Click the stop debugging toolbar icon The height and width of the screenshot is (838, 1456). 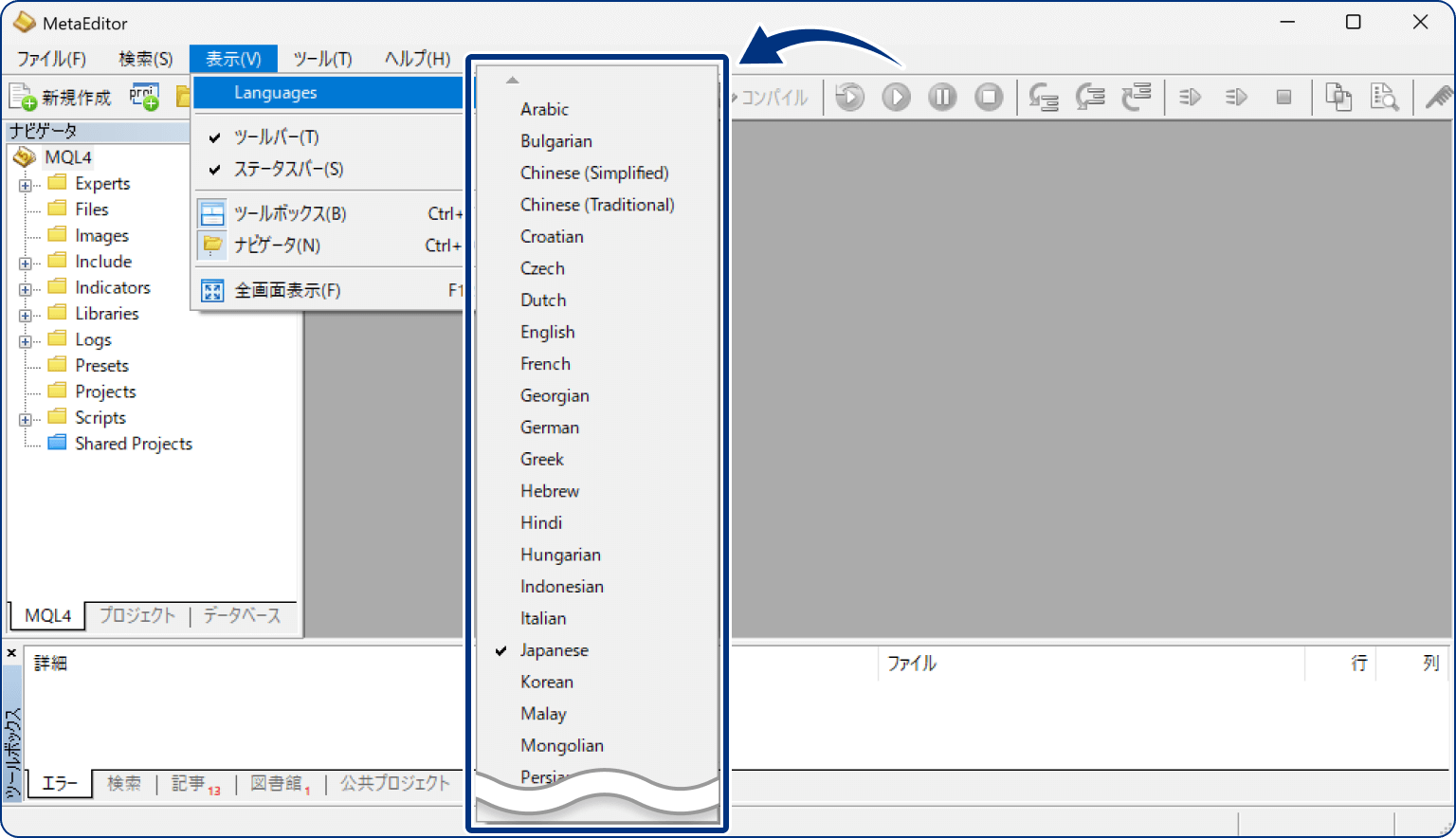click(x=989, y=97)
